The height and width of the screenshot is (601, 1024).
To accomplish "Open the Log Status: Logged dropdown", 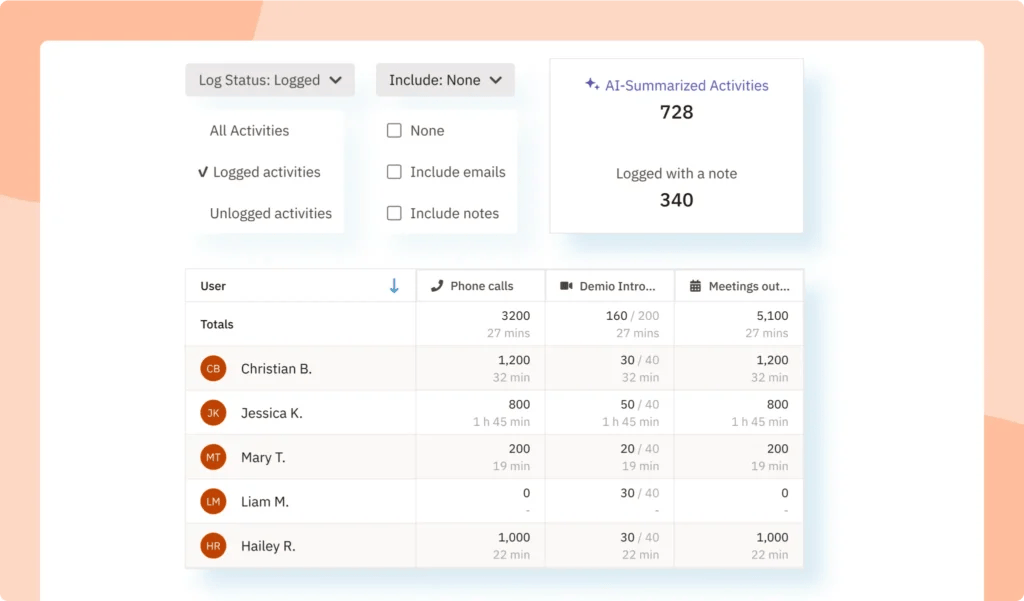I will point(270,80).
